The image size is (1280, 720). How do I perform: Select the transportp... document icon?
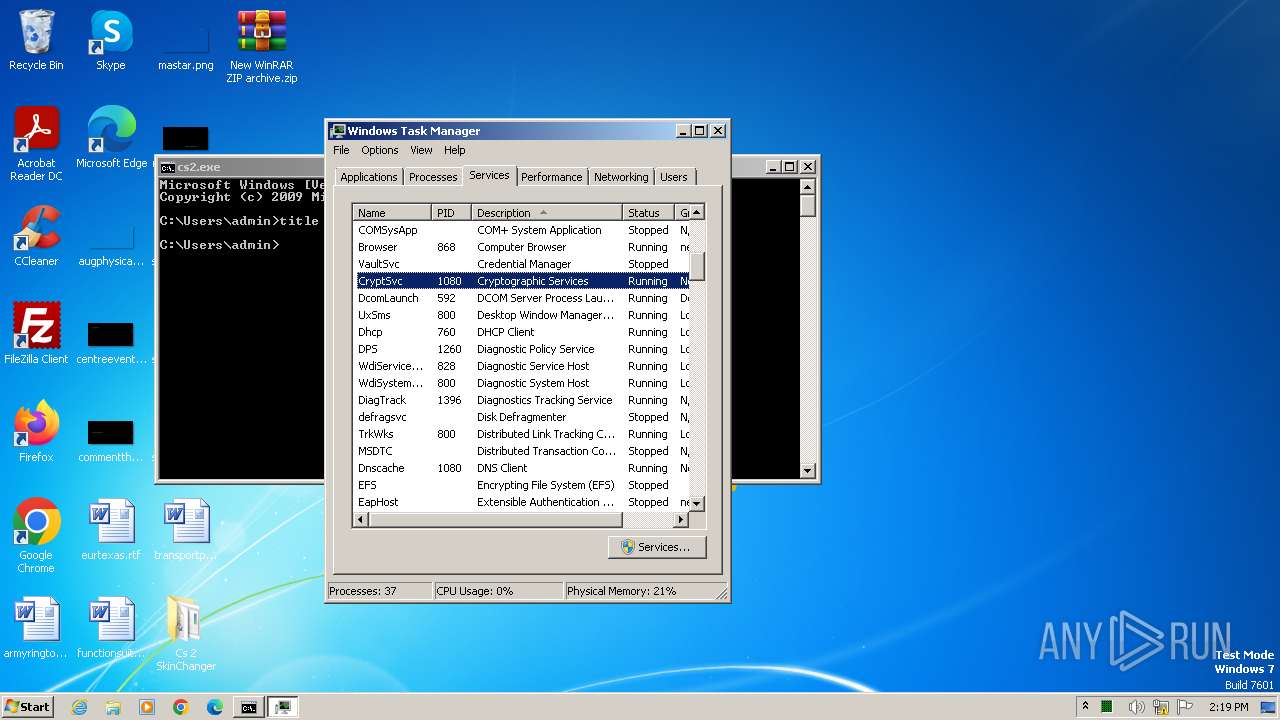click(x=186, y=530)
